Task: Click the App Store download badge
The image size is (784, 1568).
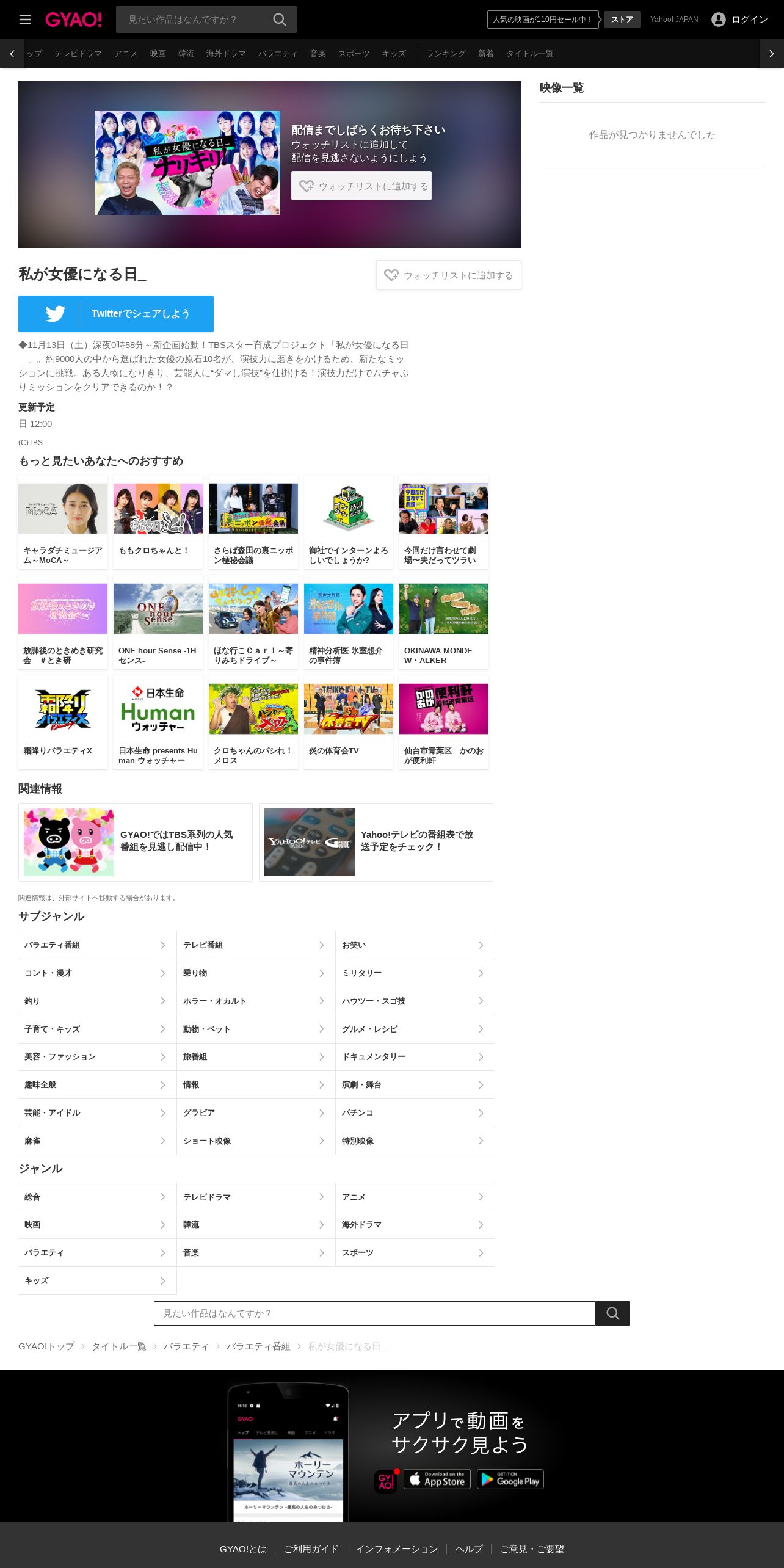Action: click(x=437, y=1479)
